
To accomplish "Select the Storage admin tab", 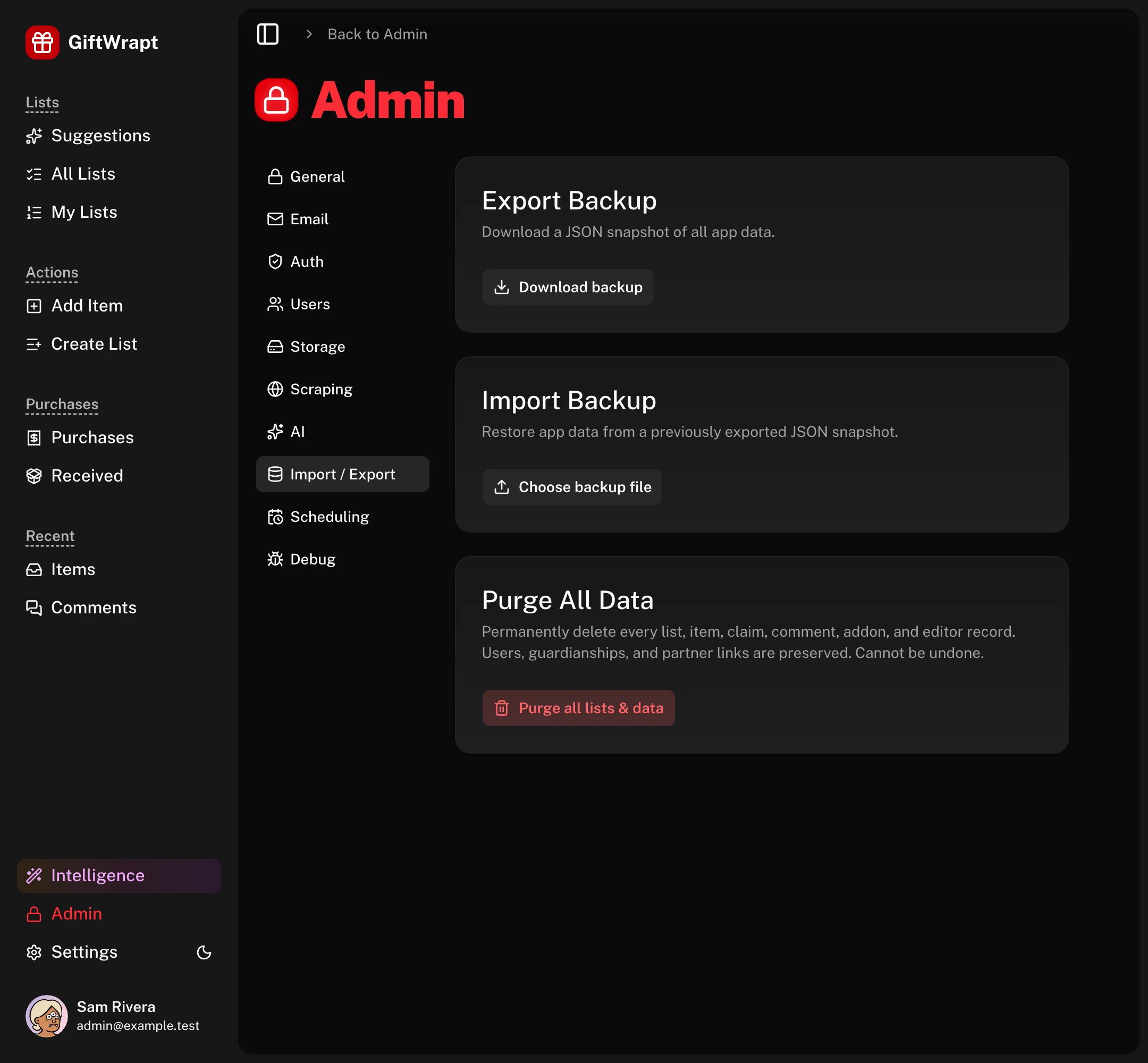I will coord(342,347).
